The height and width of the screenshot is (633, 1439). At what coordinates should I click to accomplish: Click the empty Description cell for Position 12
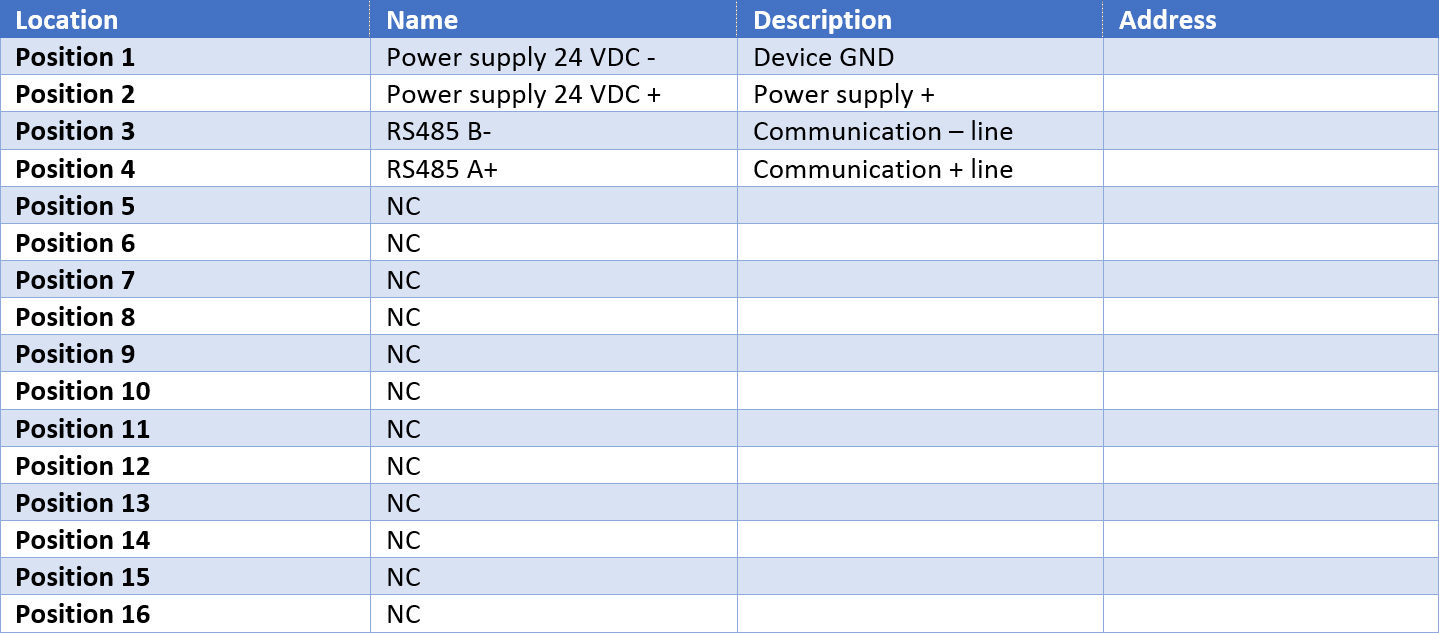click(920, 466)
